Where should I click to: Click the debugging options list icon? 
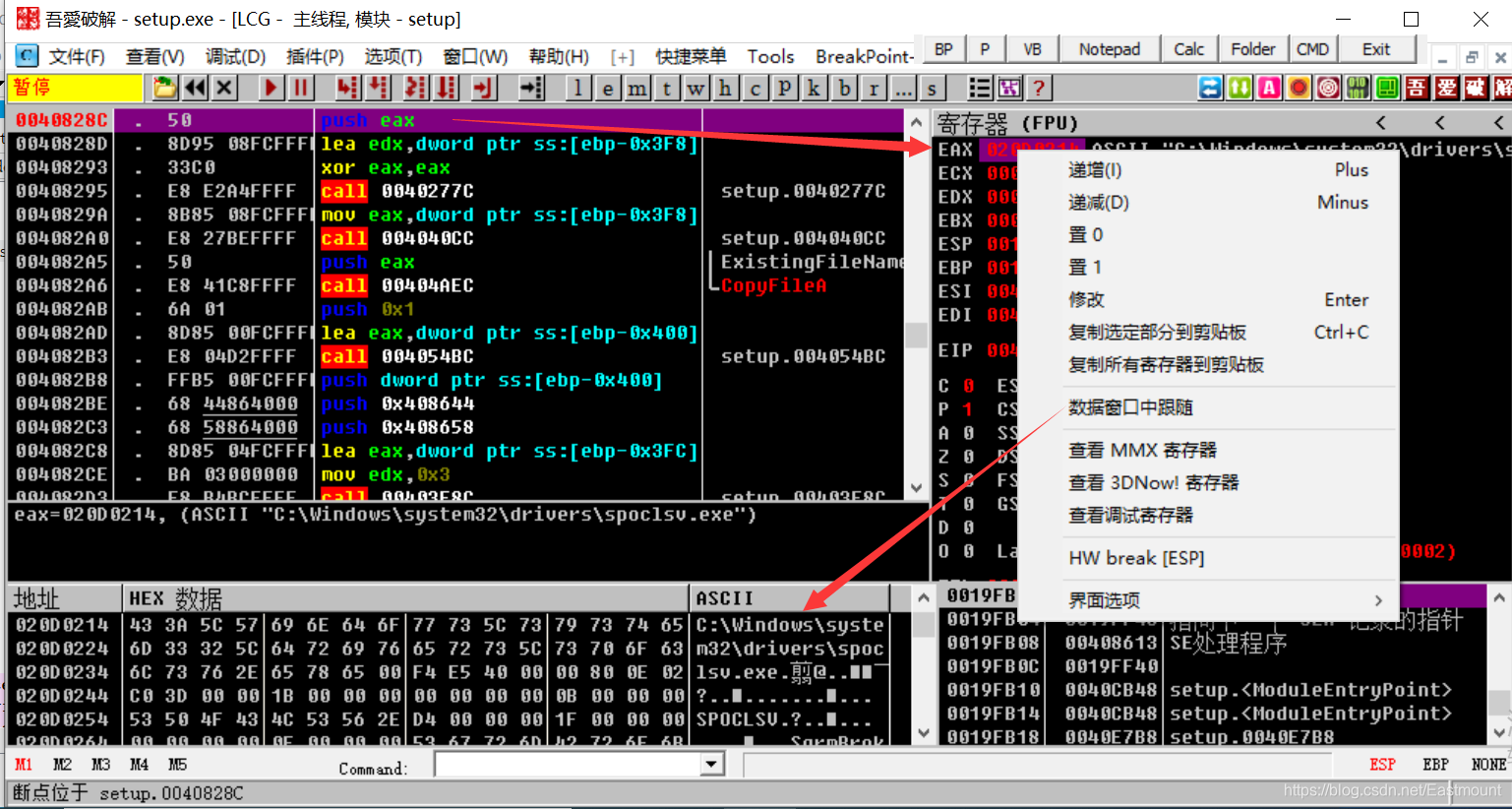point(979,88)
